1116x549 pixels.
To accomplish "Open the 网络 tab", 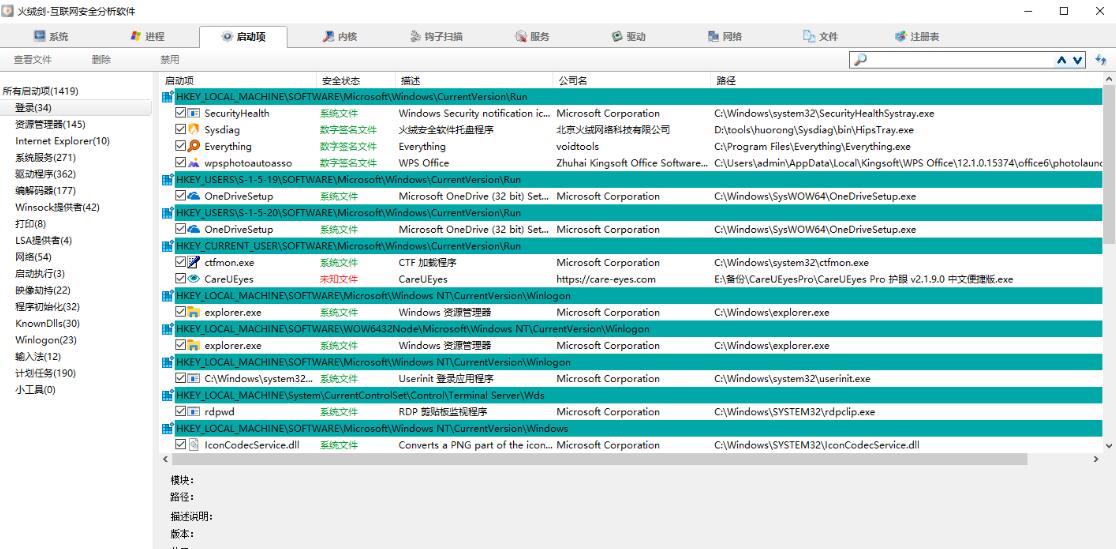I will click(x=725, y=37).
